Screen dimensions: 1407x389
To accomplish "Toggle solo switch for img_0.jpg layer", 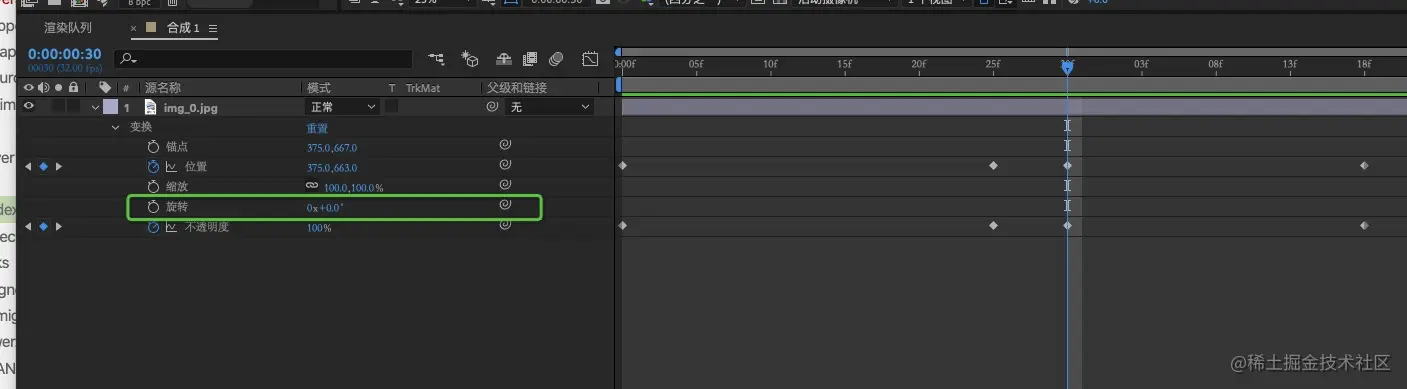I will point(59,107).
